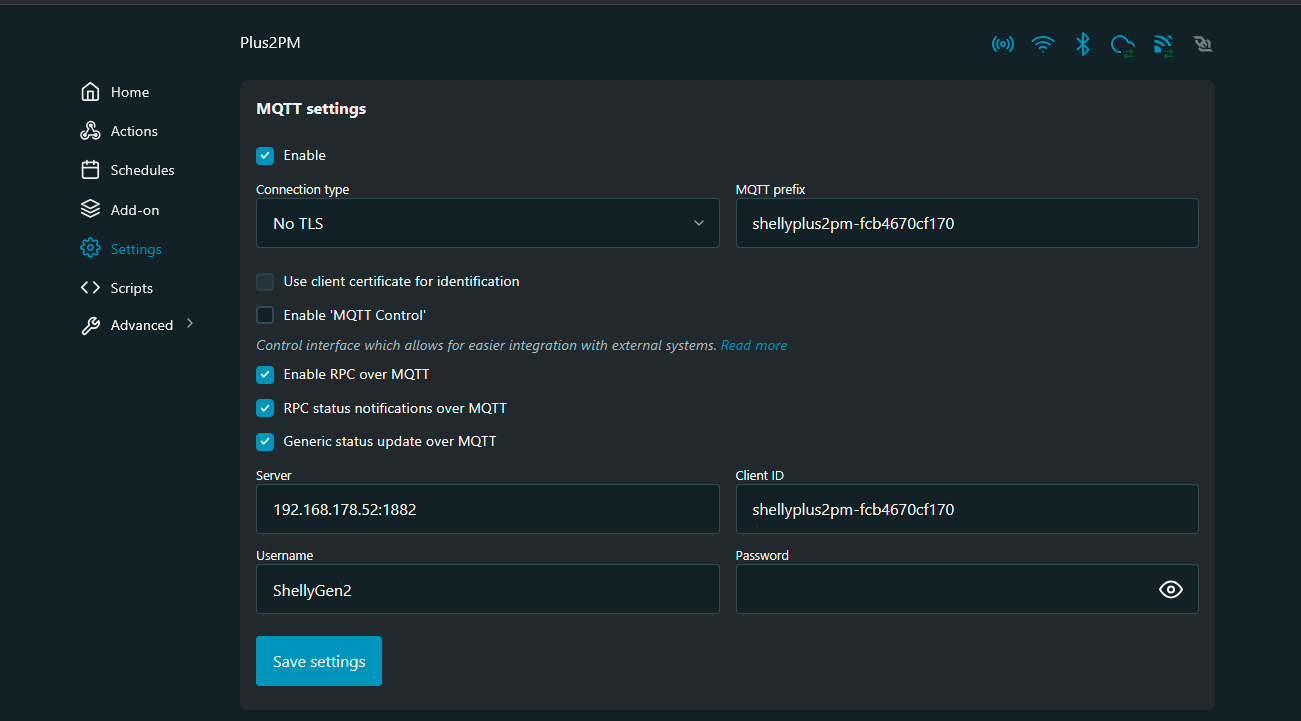Click the Scripts code brackets icon
This screenshot has width=1301, height=721.
90,288
